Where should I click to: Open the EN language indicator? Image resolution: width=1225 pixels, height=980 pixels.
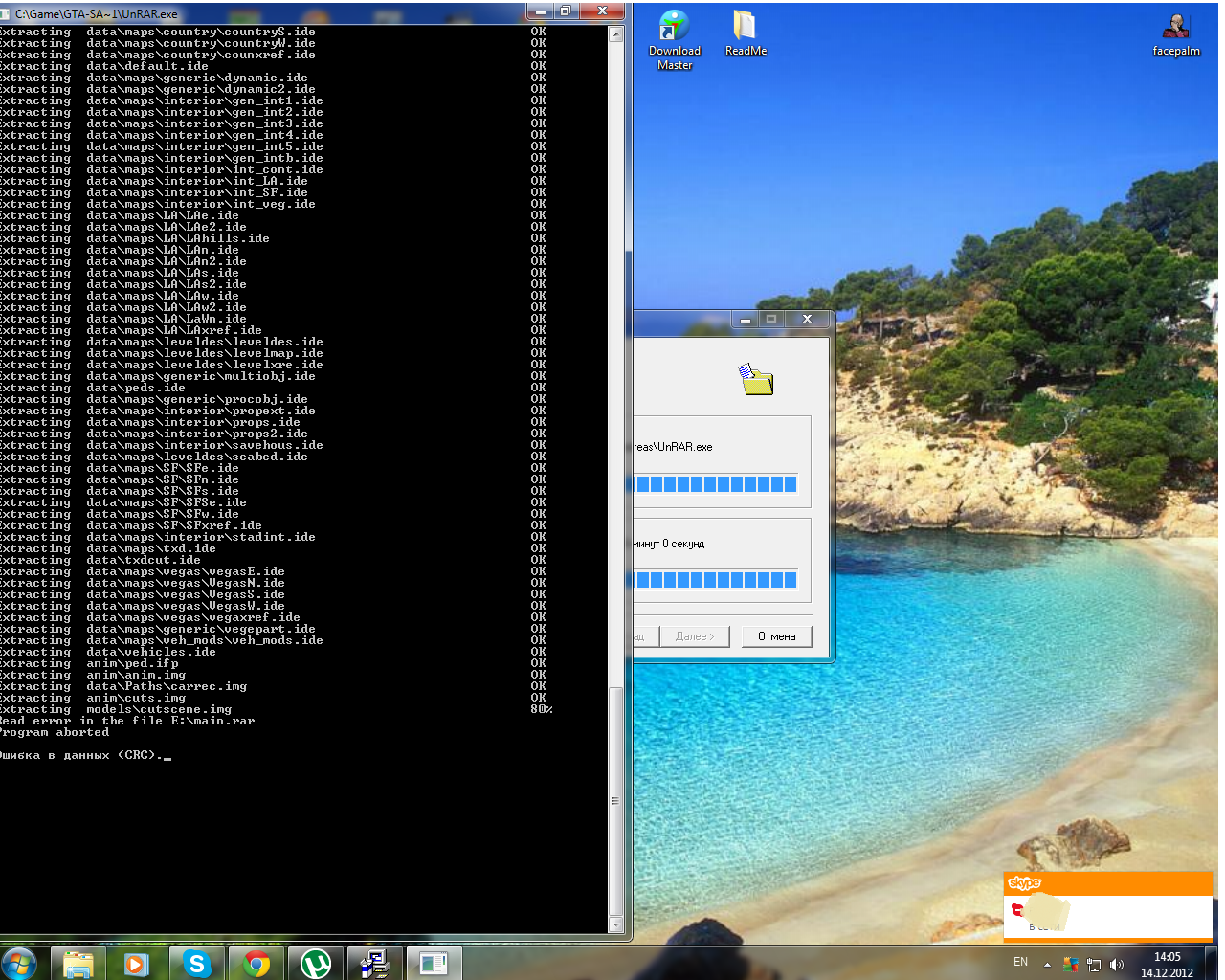click(x=1020, y=962)
